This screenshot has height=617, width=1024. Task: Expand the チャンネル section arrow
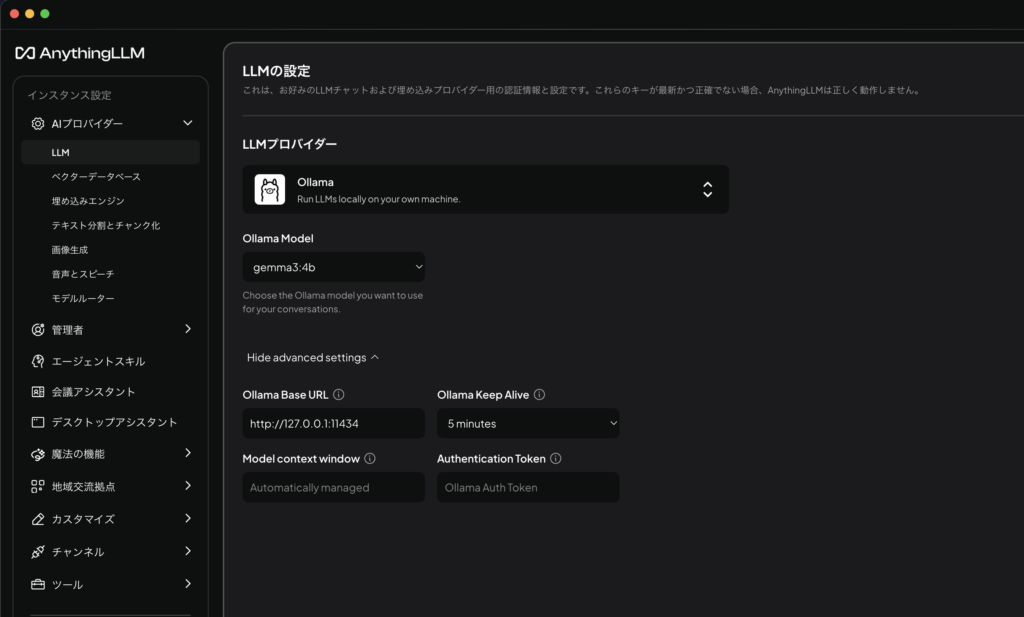coord(188,550)
